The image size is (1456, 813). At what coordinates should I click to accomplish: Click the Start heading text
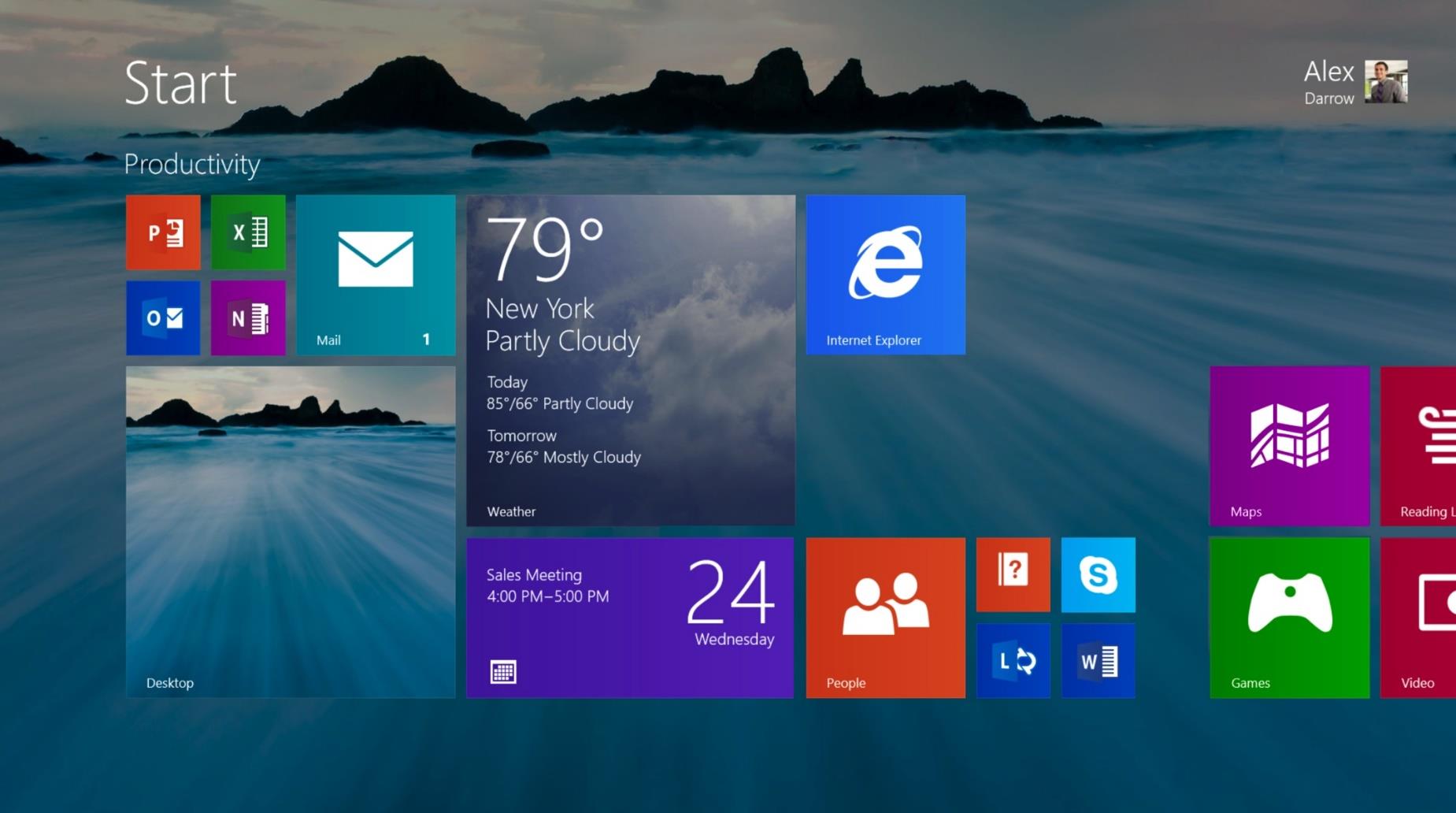pos(180,84)
